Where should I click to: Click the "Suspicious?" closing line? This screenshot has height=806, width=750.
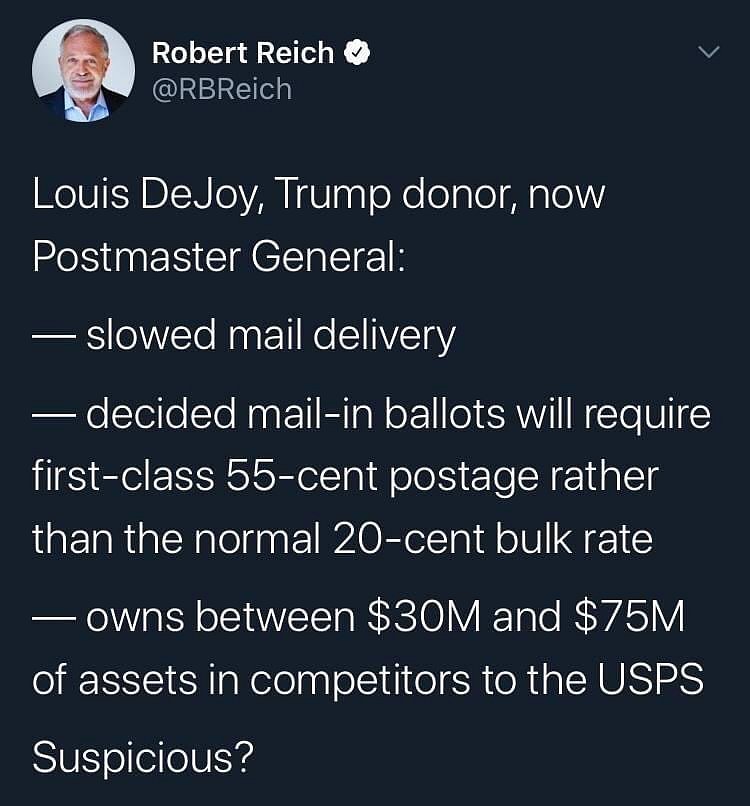[x=141, y=758]
